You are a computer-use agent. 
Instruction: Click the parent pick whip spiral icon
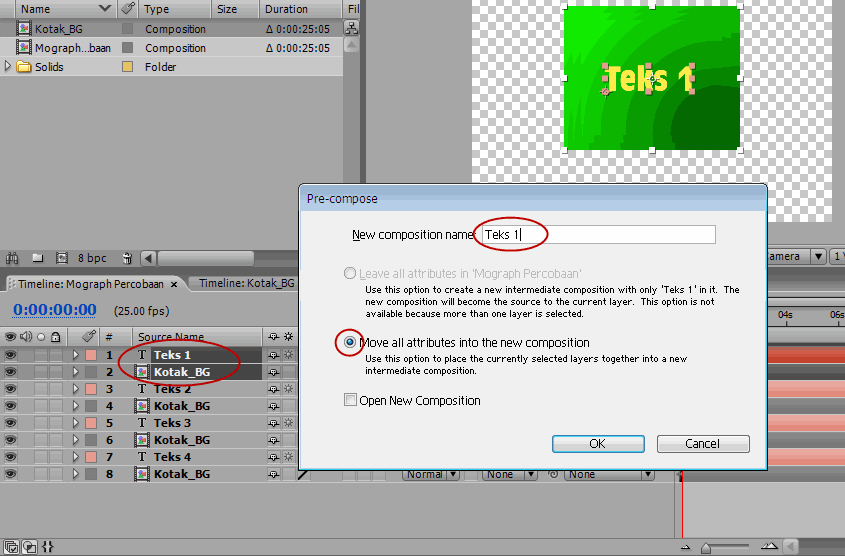552,475
